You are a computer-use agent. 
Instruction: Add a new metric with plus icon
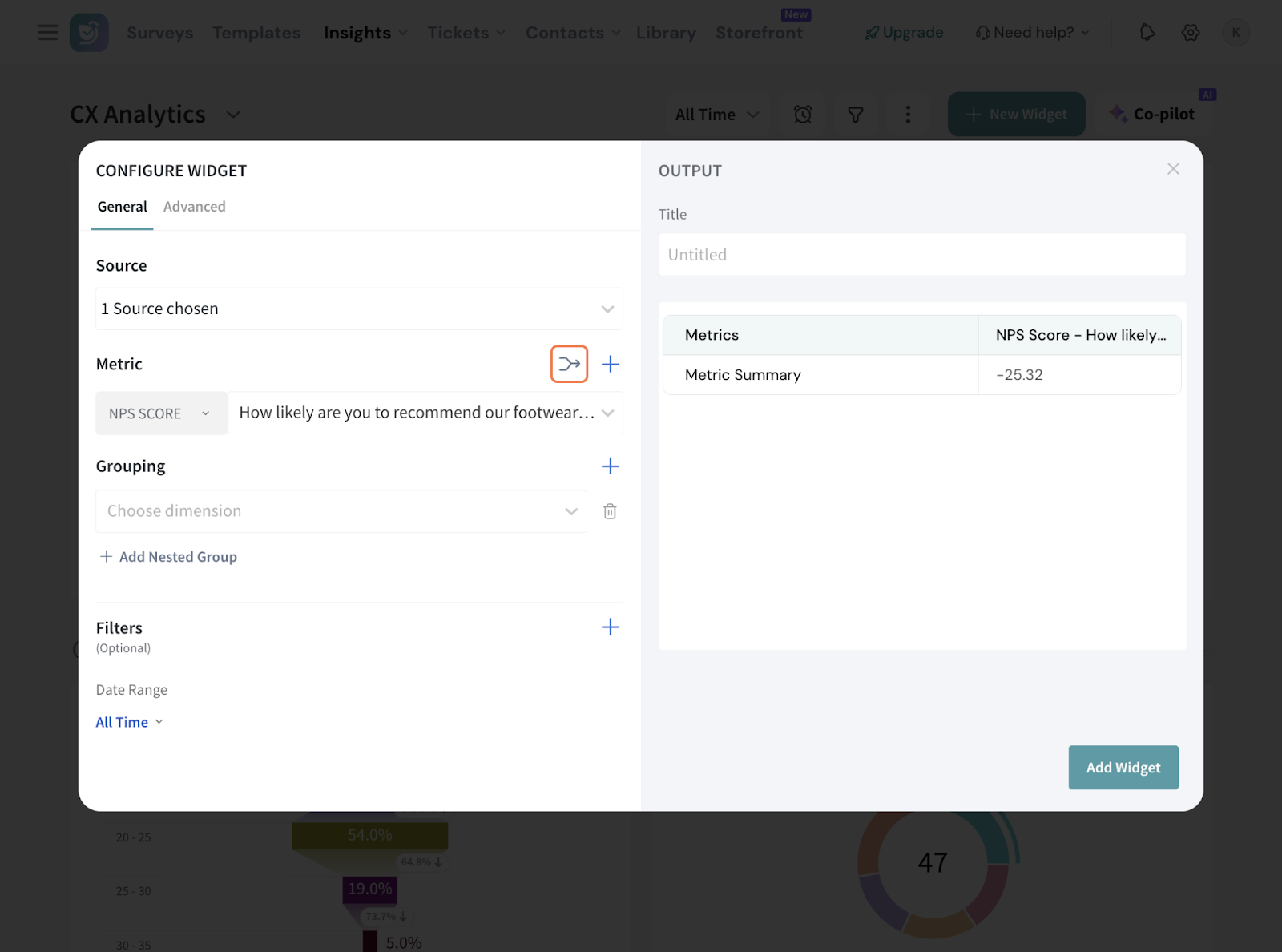pos(610,364)
